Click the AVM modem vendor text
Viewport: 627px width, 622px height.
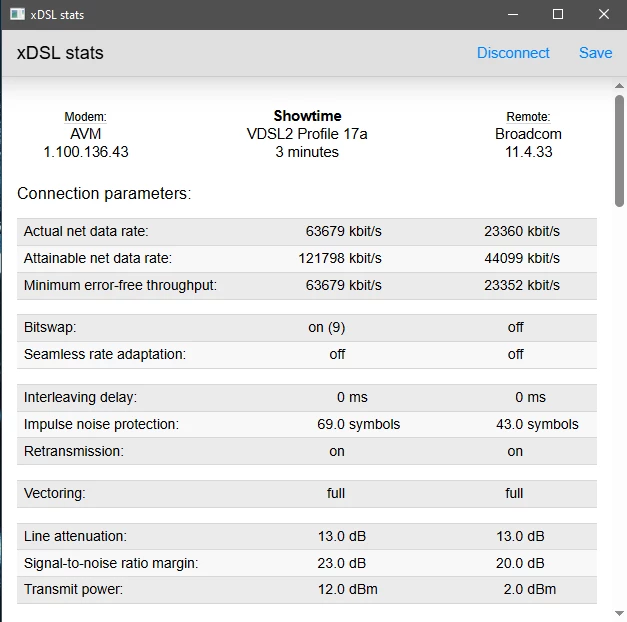pyautogui.click(x=86, y=134)
